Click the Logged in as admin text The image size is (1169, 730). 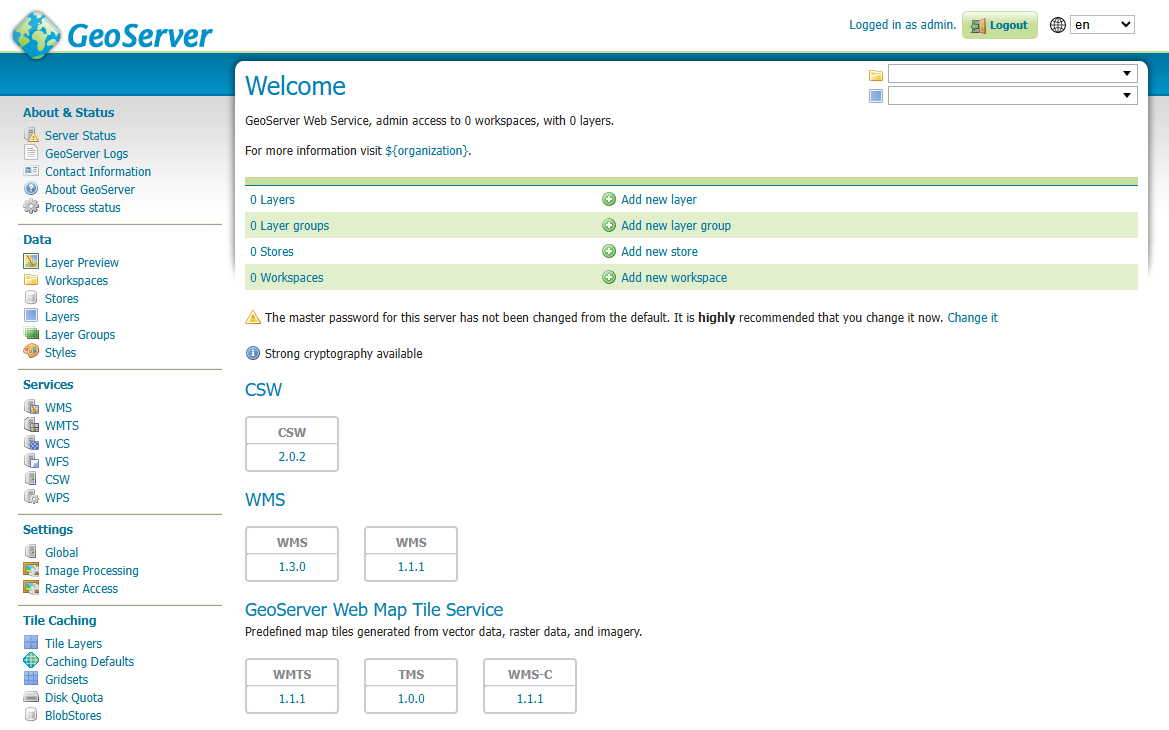click(x=902, y=25)
